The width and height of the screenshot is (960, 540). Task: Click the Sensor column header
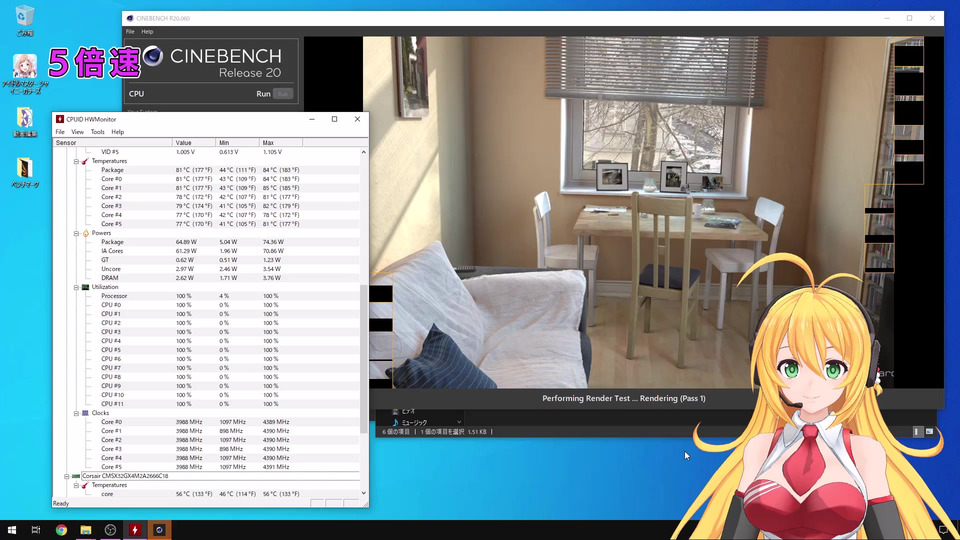(x=113, y=143)
